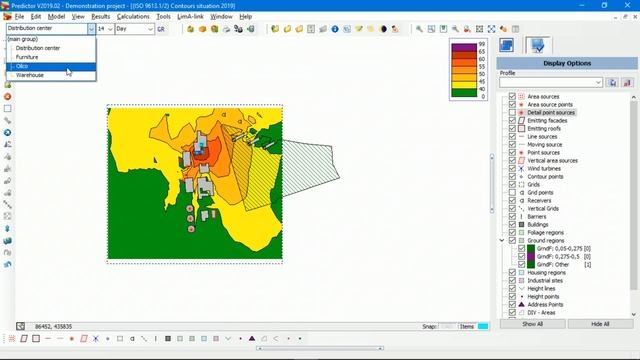Viewport: 640px width, 360px height.
Task: Click the red circle icon in left toolbar
Action: coord(7,97)
